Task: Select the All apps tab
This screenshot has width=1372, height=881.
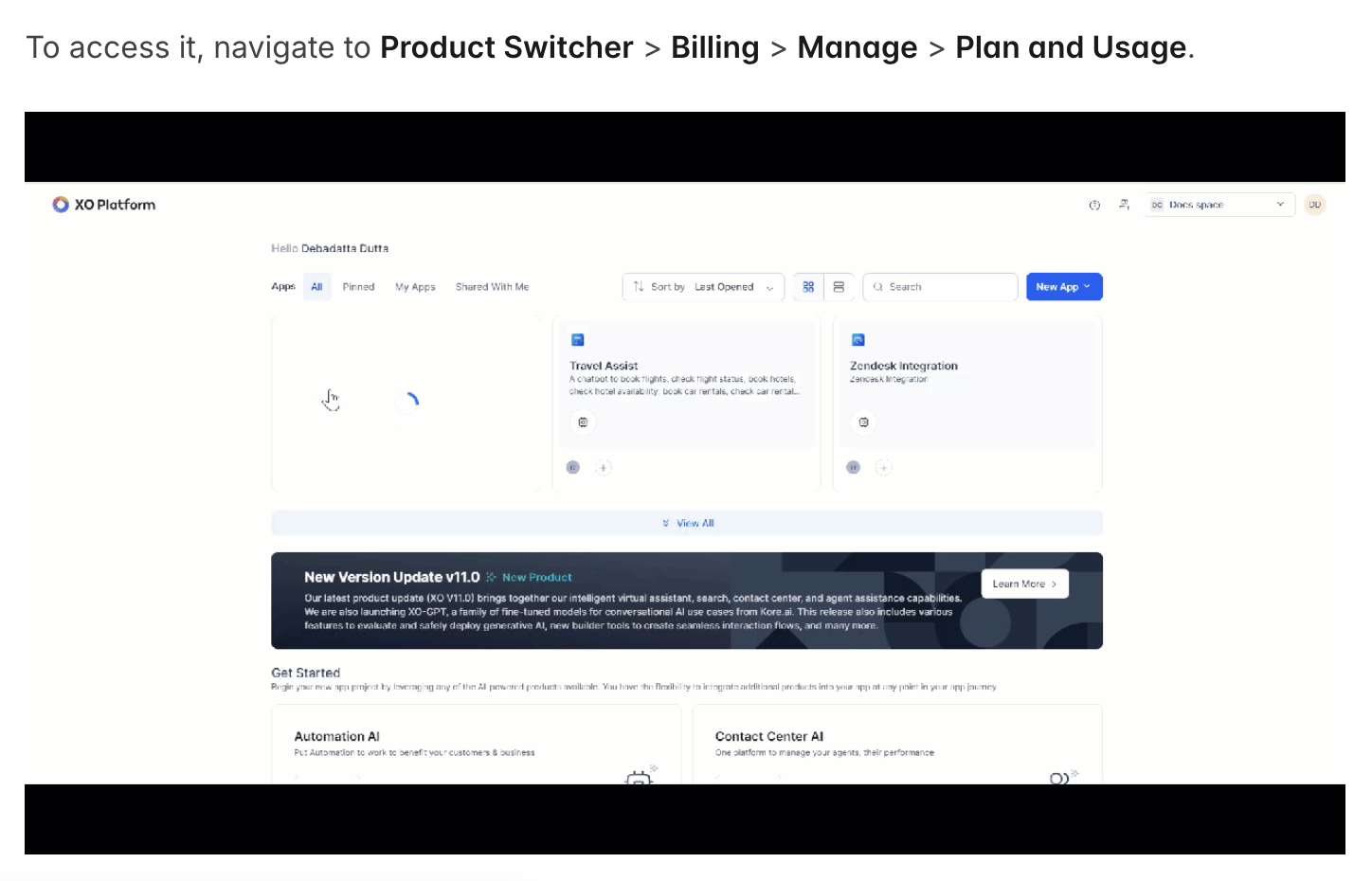Action: [x=316, y=287]
